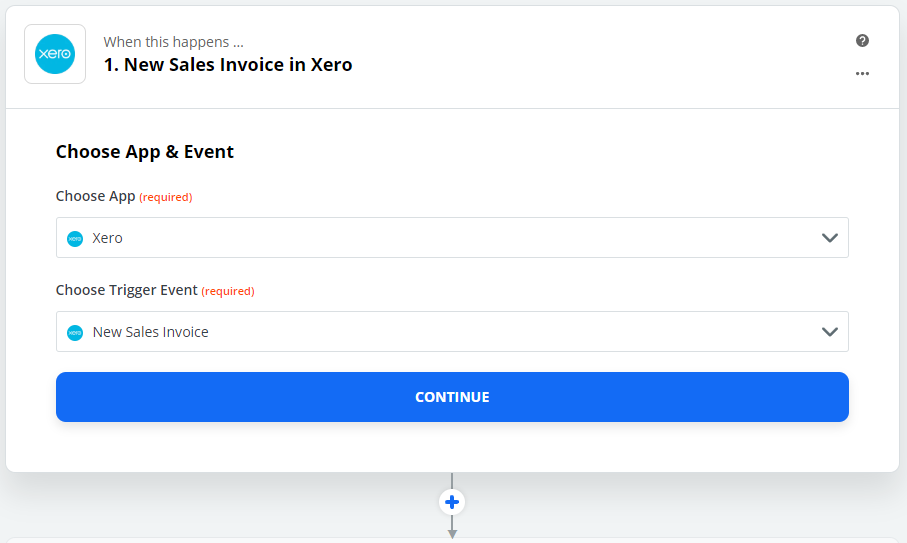
Task: Click the Xero icon in Trigger Event field
Action: [x=75, y=332]
